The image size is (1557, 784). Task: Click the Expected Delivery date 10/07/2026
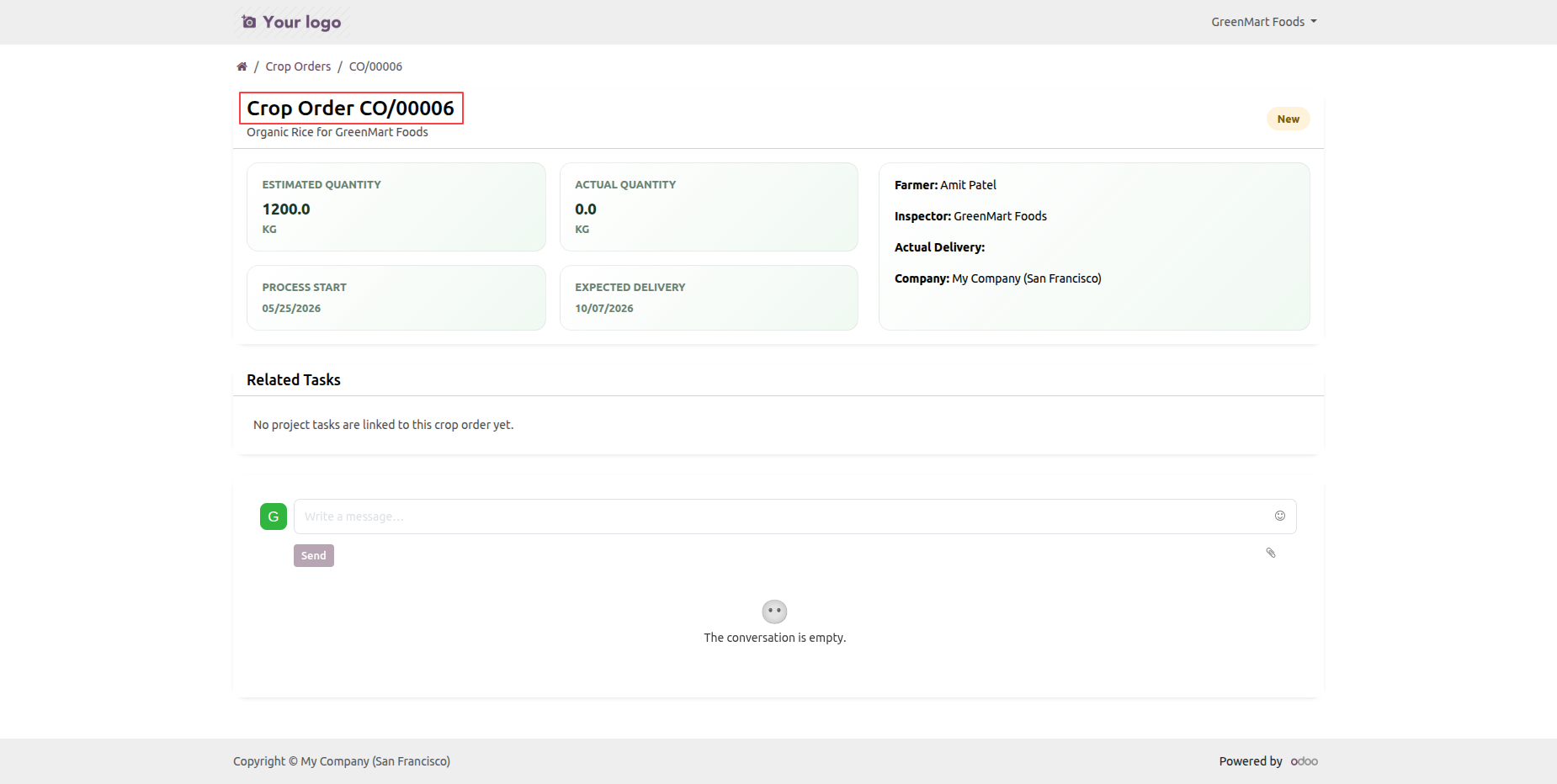(x=604, y=309)
